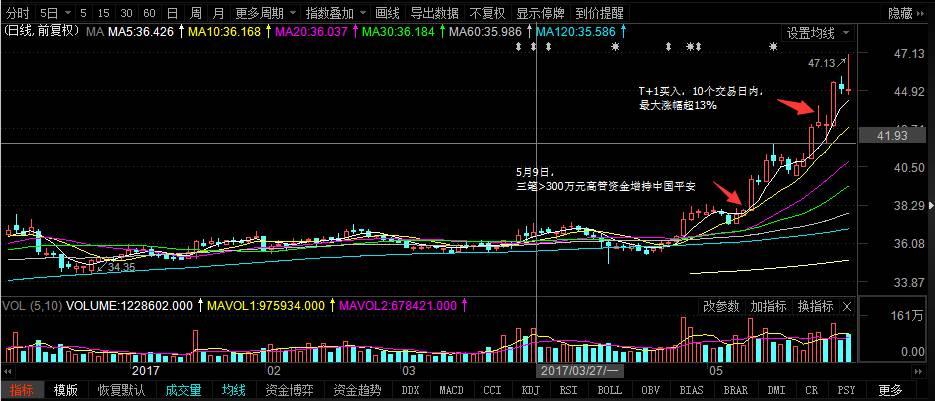
Task: Click the small expand arrow beside 38.29
Action: pyautogui.click(x=932, y=205)
